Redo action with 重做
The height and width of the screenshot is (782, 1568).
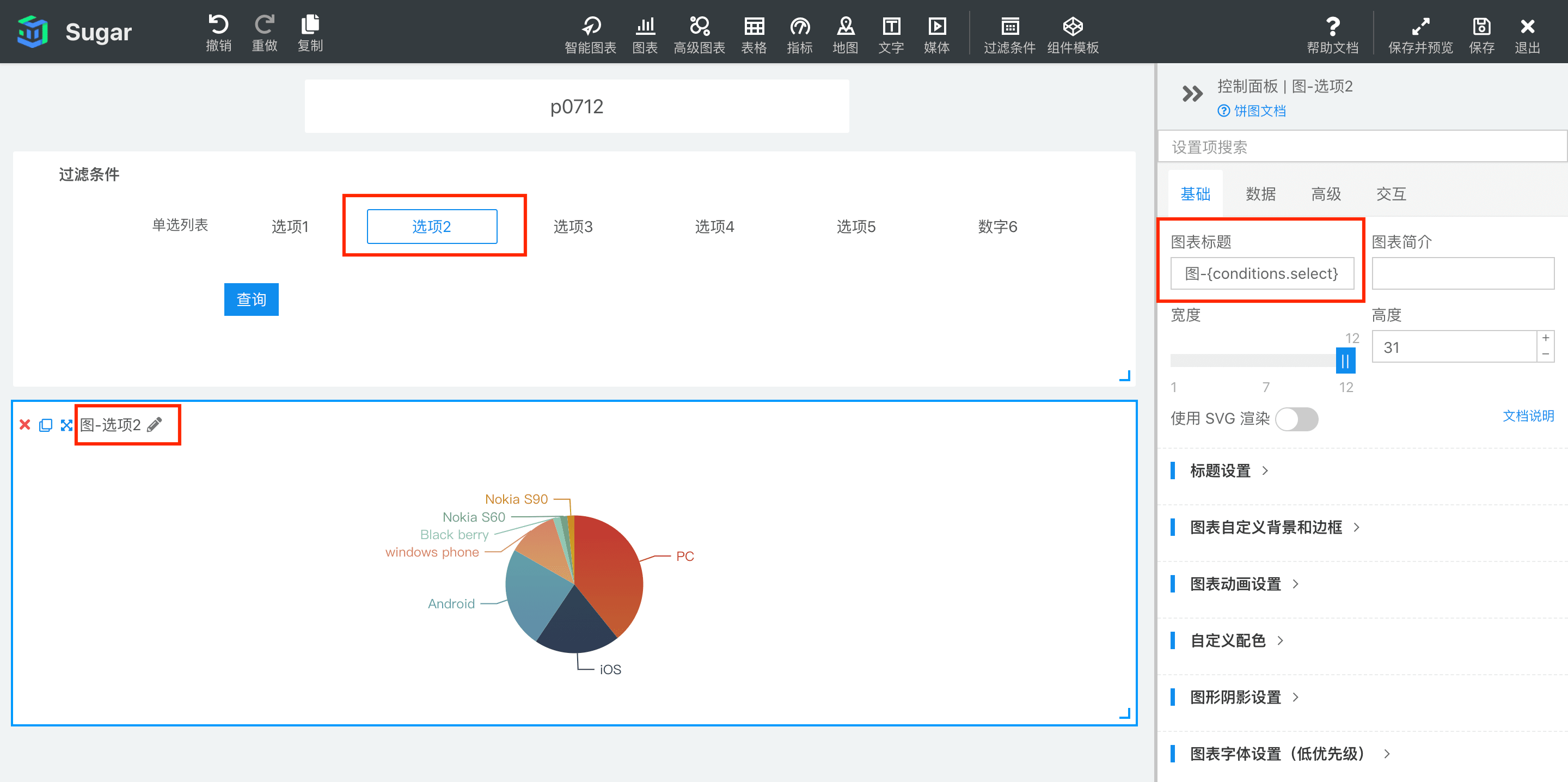pyautogui.click(x=264, y=33)
